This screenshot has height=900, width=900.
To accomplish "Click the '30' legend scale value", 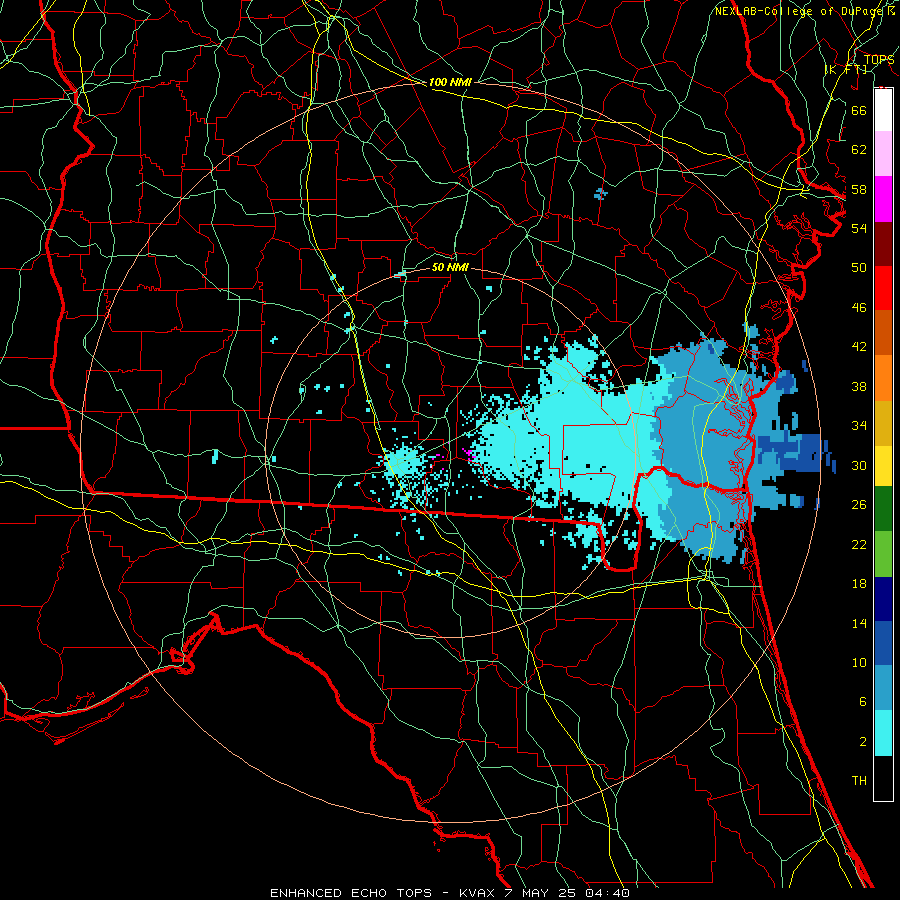I will pyautogui.click(x=859, y=465).
